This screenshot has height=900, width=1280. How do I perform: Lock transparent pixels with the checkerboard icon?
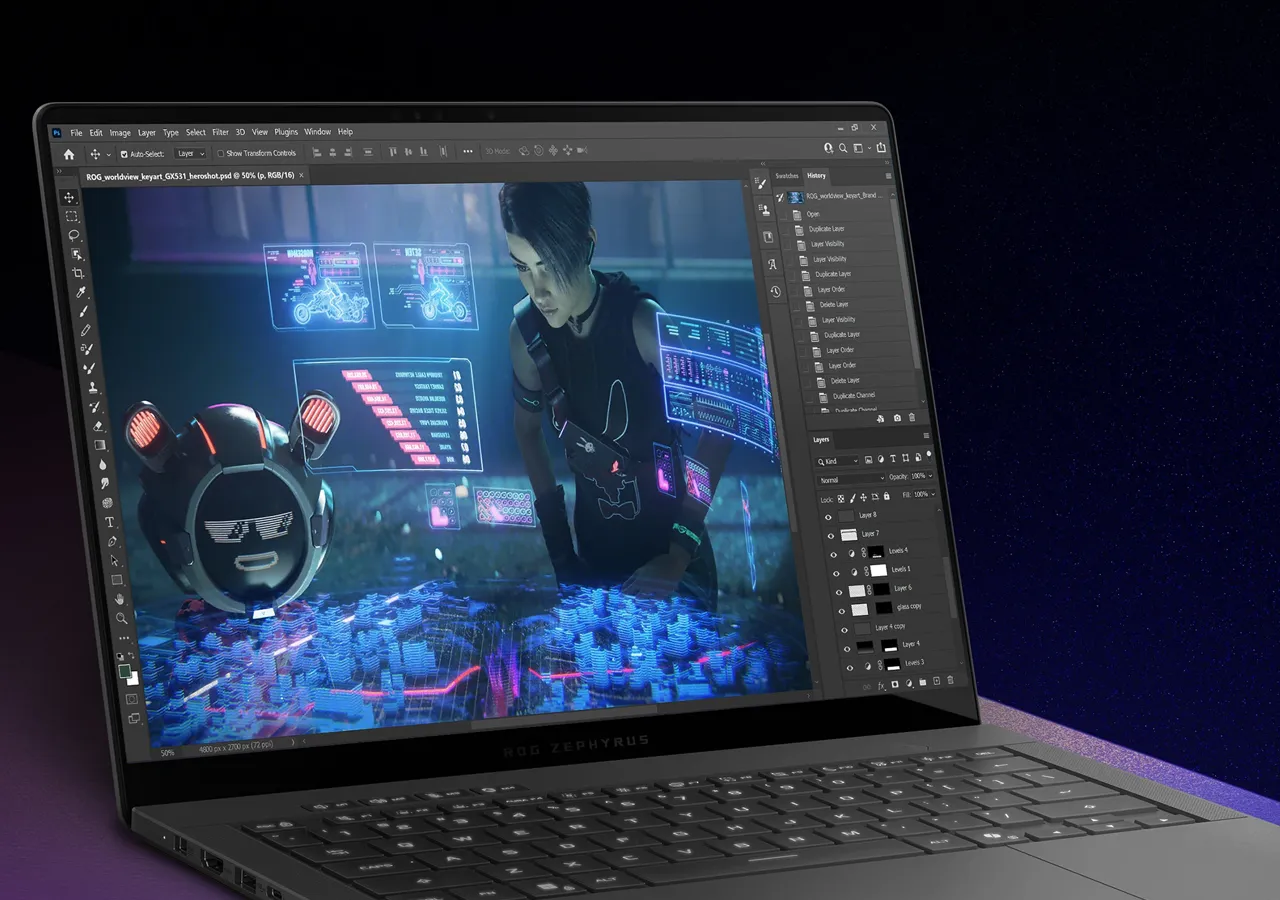pyautogui.click(x=840, y=498)
